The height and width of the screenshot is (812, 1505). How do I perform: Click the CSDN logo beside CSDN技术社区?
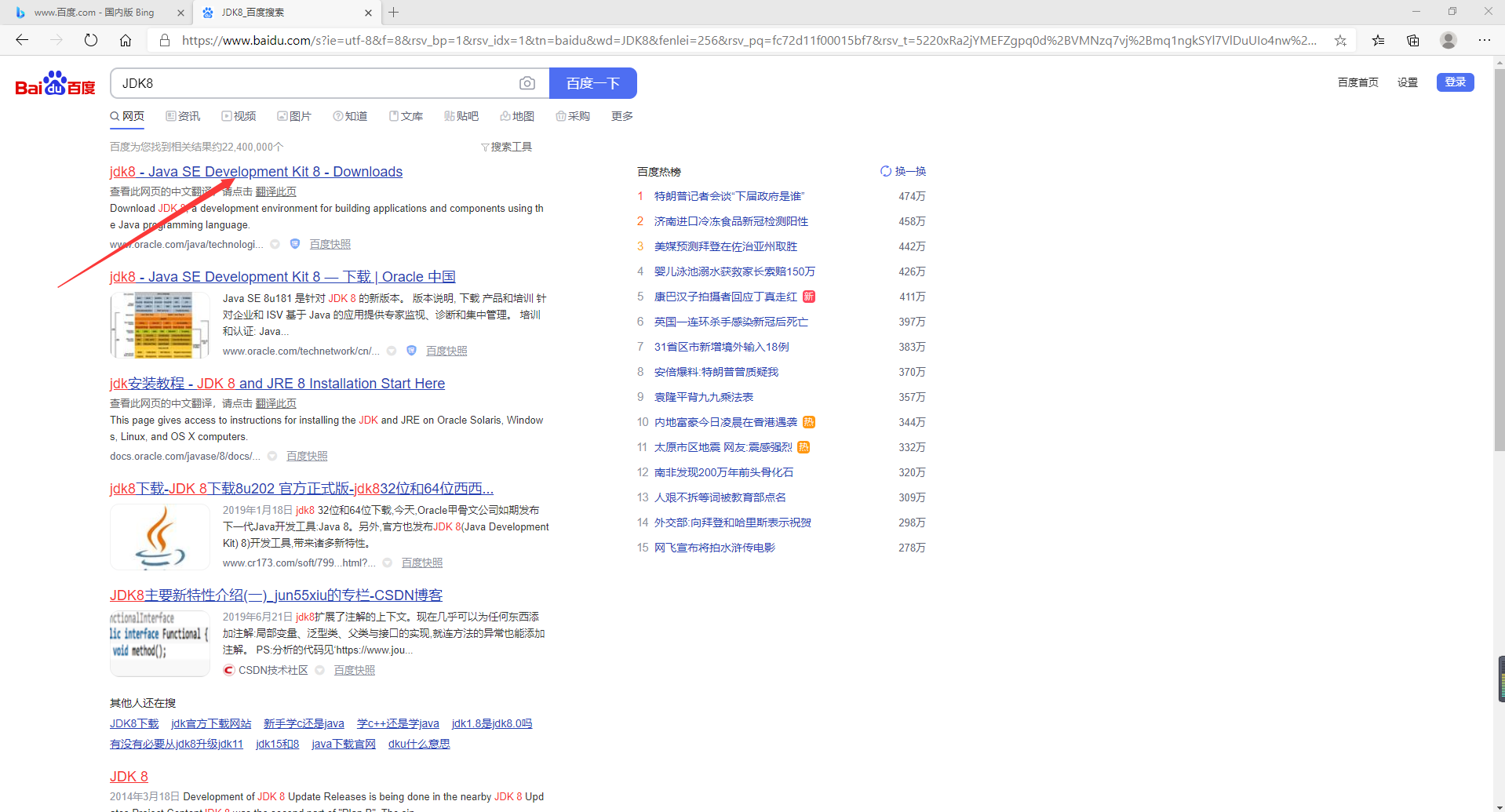point(229,670)
